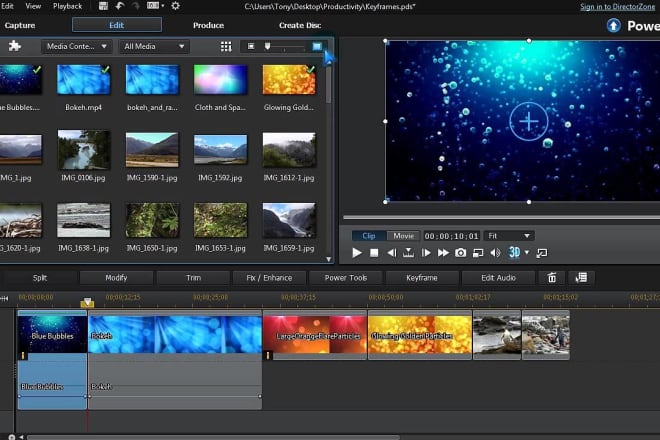Viewport: 660px width, 440px height.
Task: Select the LargeOrangeFlareParticles timeline clip
Action: [315, 335]
